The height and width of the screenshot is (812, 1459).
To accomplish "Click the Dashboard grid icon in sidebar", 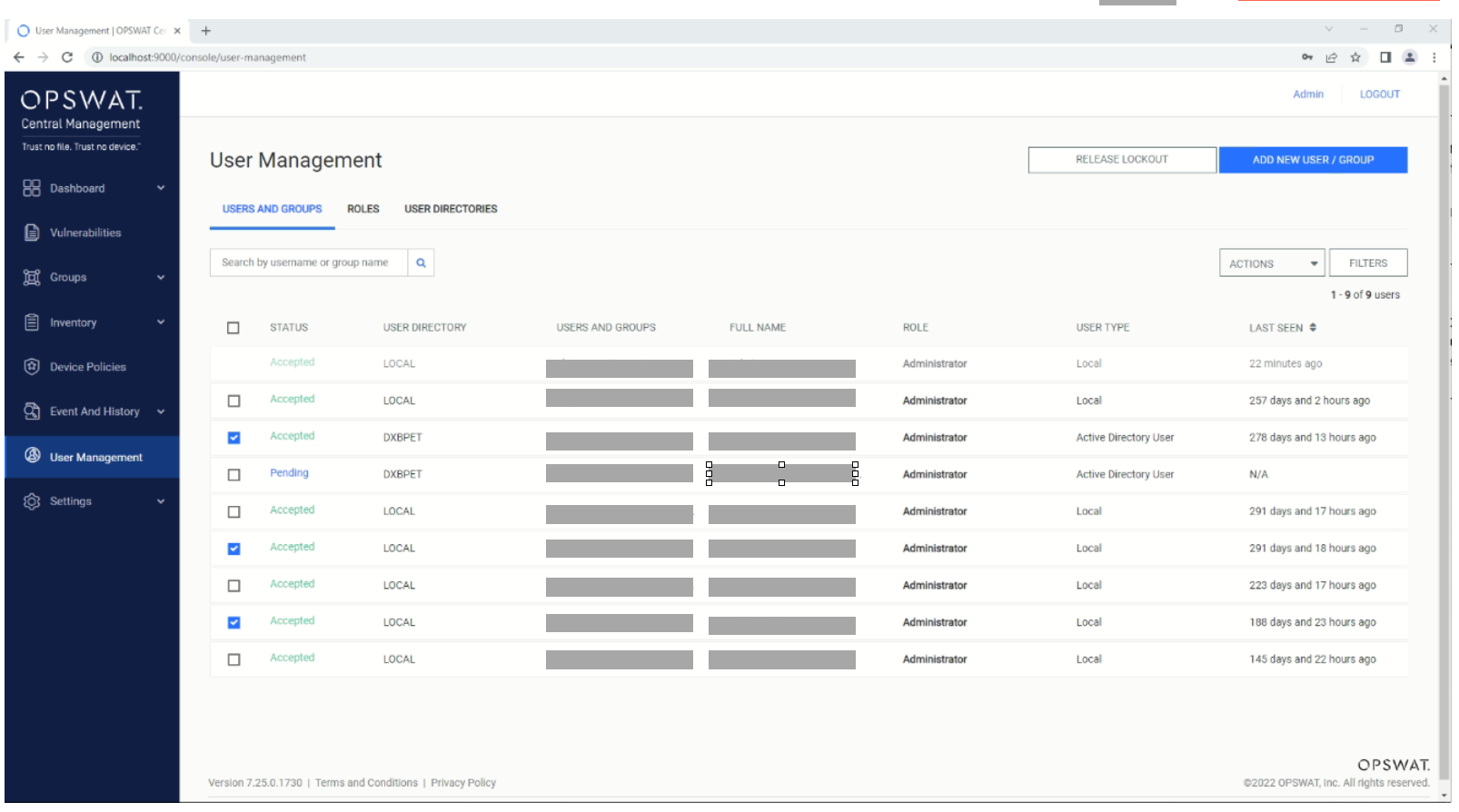I will coord(32,188).
